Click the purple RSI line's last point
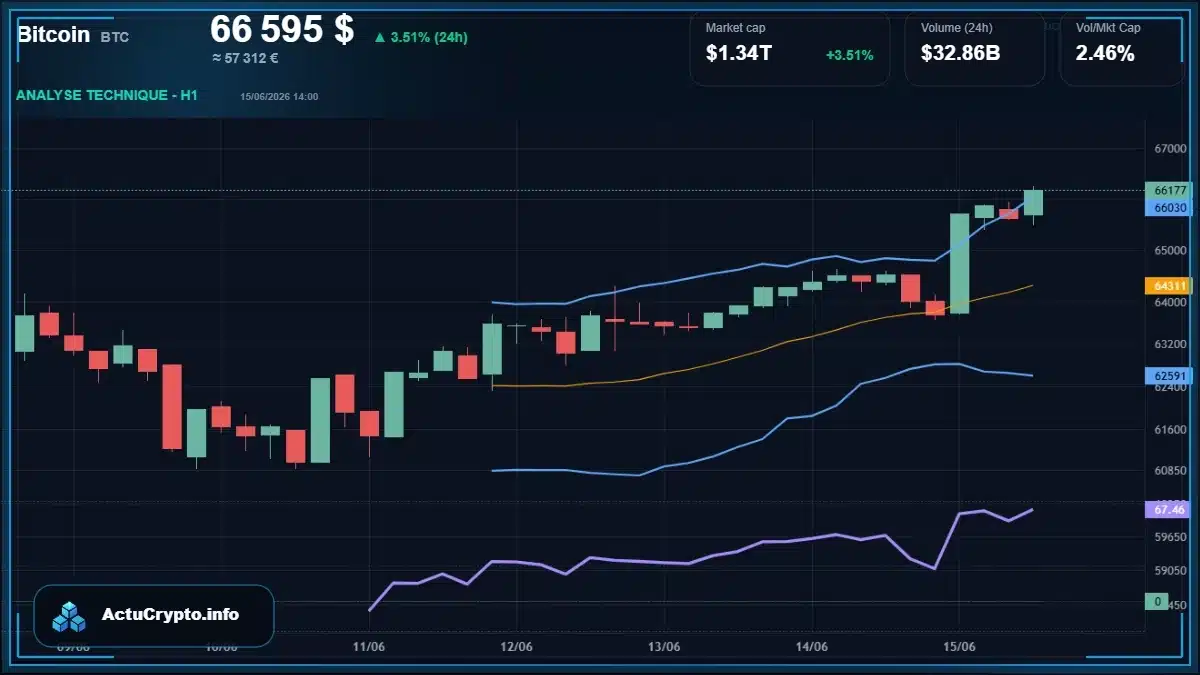 point(1032,509)
